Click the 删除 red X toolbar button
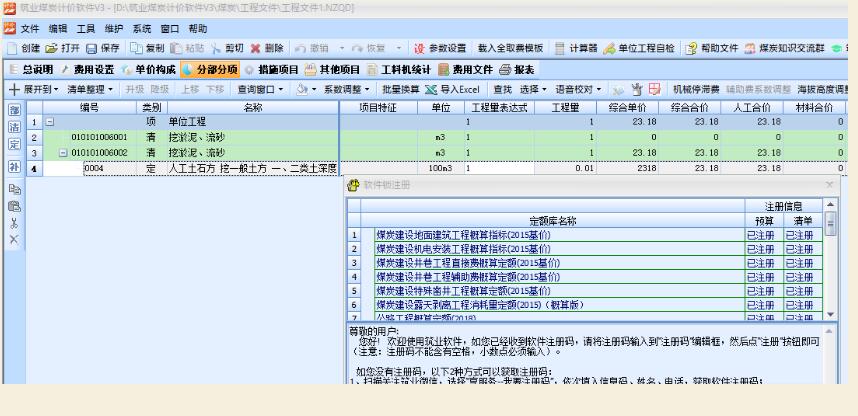Viewport: 858px width, 416px height. point(267,48)
